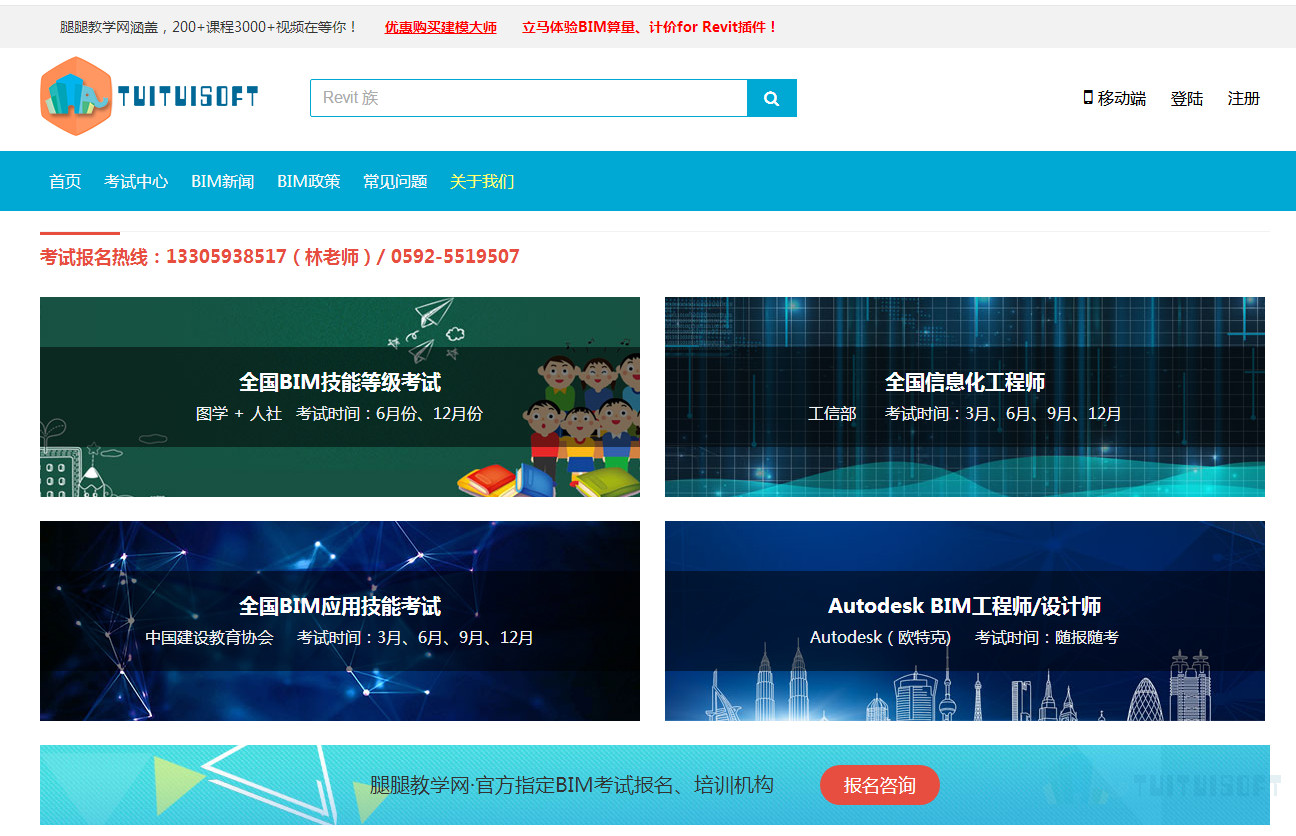
Task: Click the 腿腿教学网·官方指定BIM考试报名 banner text
Action: (x=572, y=785)
